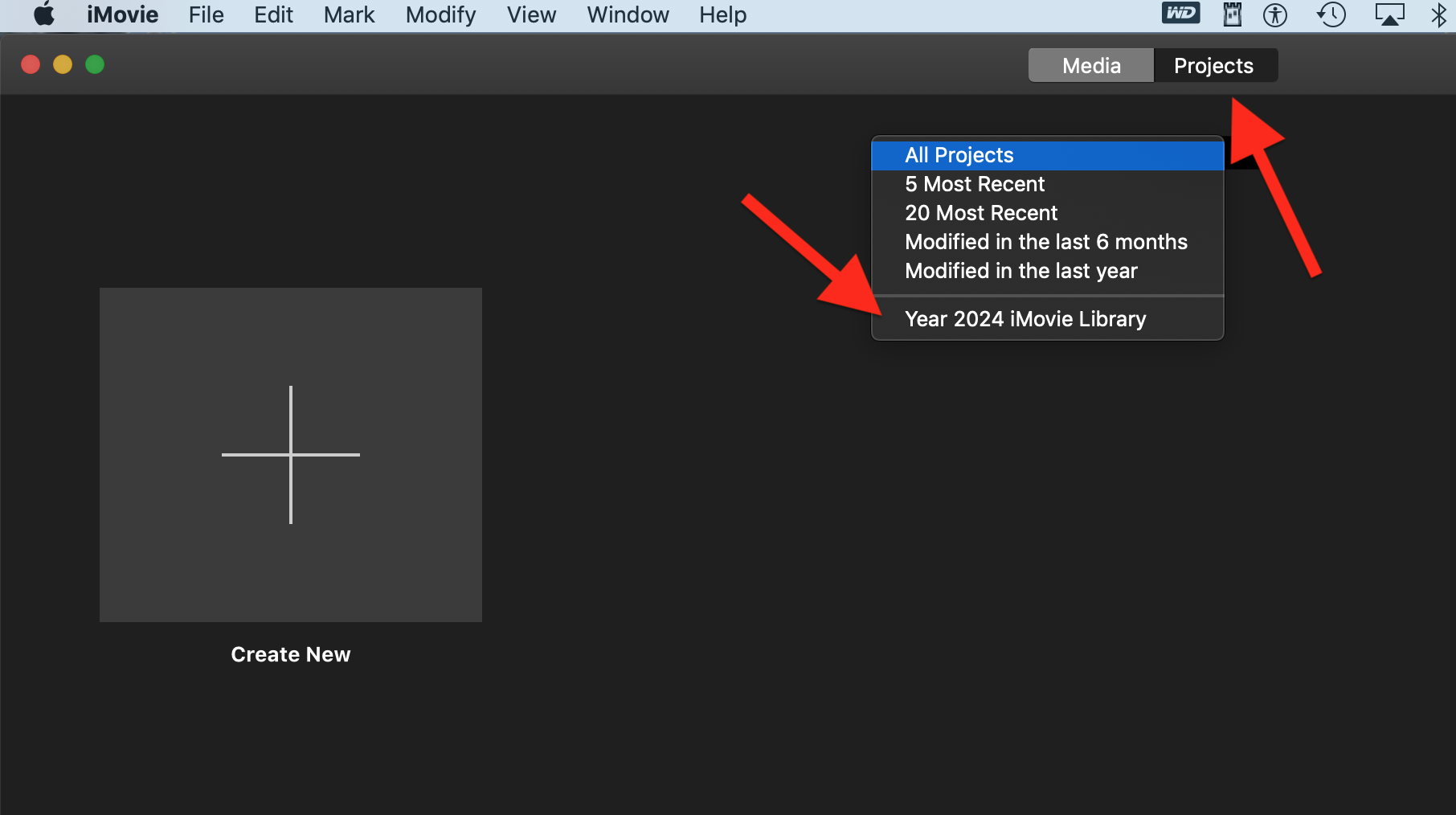Close the iMovie window
Viewport: 1456px width, 815px height.
click(31, 64)
